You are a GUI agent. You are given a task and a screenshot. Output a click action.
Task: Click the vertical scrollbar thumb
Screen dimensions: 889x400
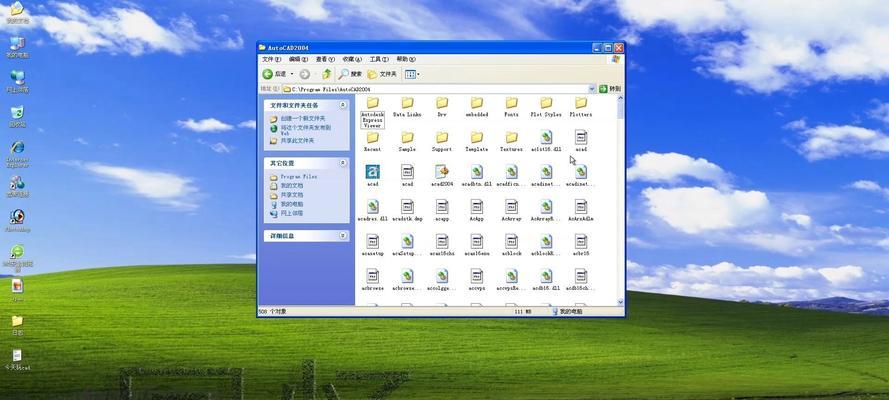620,110
